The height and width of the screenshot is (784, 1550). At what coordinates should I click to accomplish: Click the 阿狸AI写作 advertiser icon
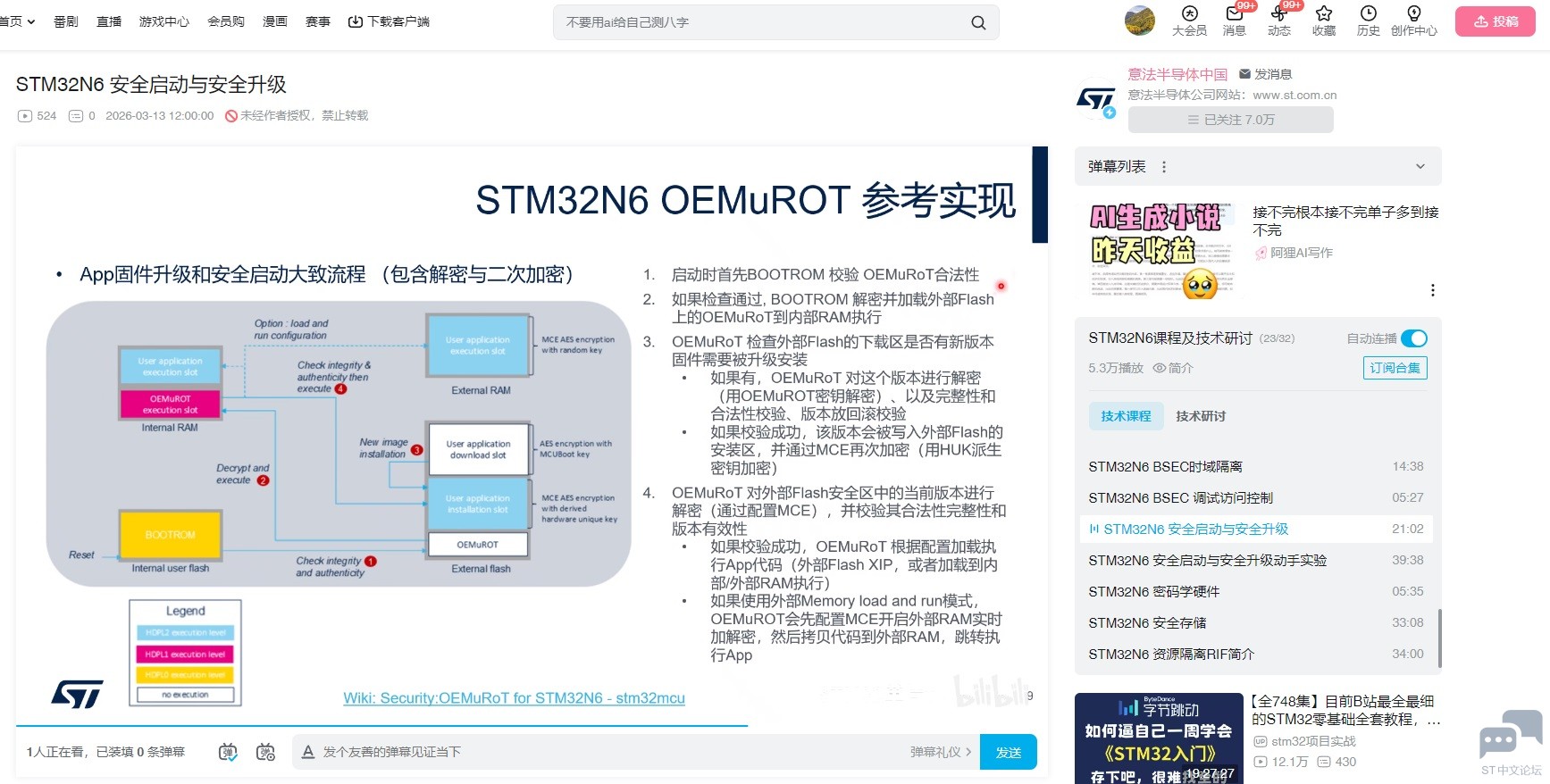1261,253
